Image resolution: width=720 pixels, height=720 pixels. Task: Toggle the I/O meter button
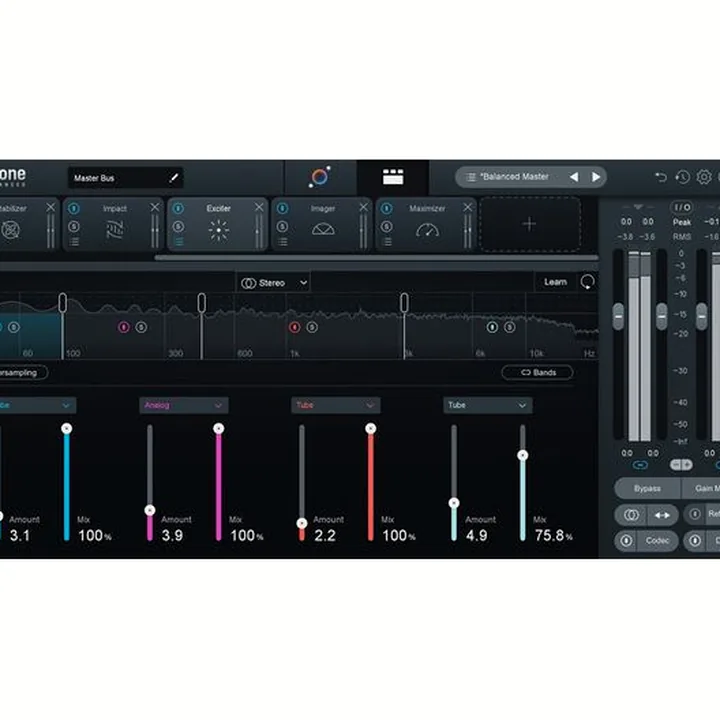click(x=682, y=208)
